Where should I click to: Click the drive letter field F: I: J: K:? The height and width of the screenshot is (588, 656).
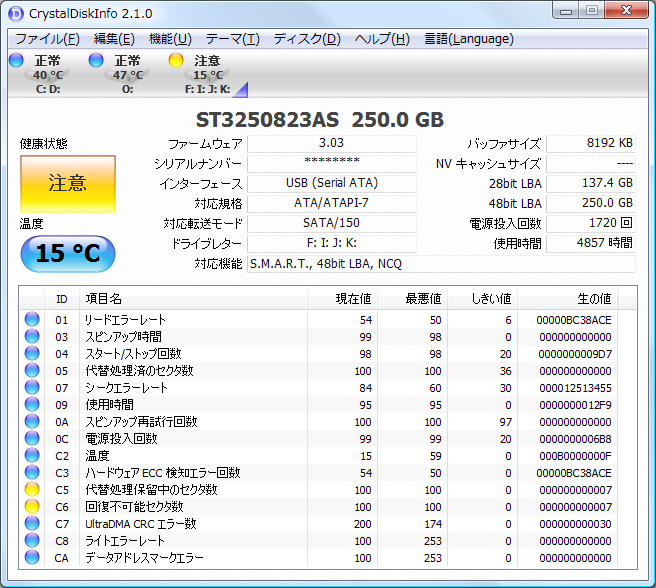pyautogui.click(x=332, y=244)
